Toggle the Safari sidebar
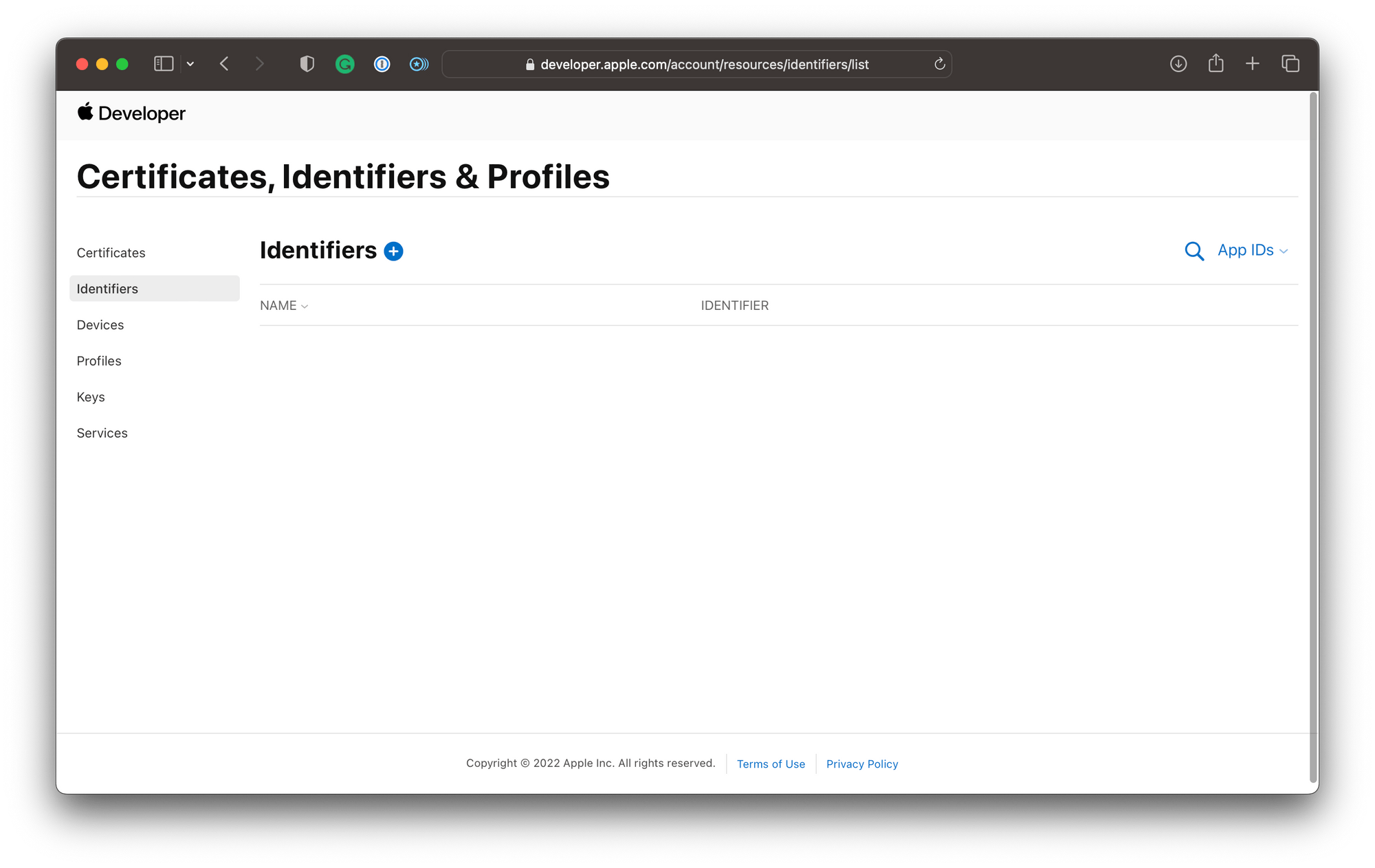This screenshot has width=1375, height=868. [x=163, y=63]
